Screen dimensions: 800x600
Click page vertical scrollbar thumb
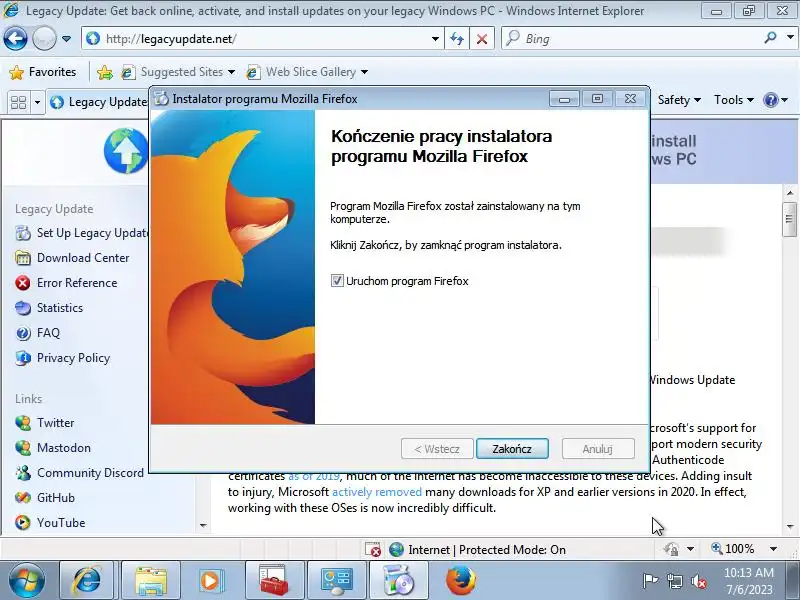790,219
